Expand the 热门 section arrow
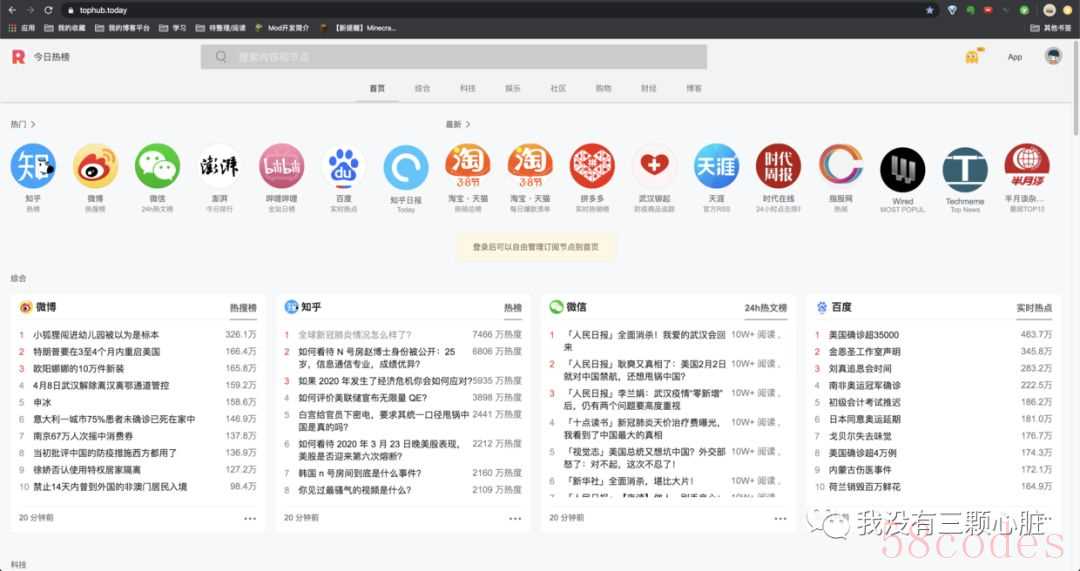Image resolution: width=1080 pixels, height=571 pixels. [34, 125]
